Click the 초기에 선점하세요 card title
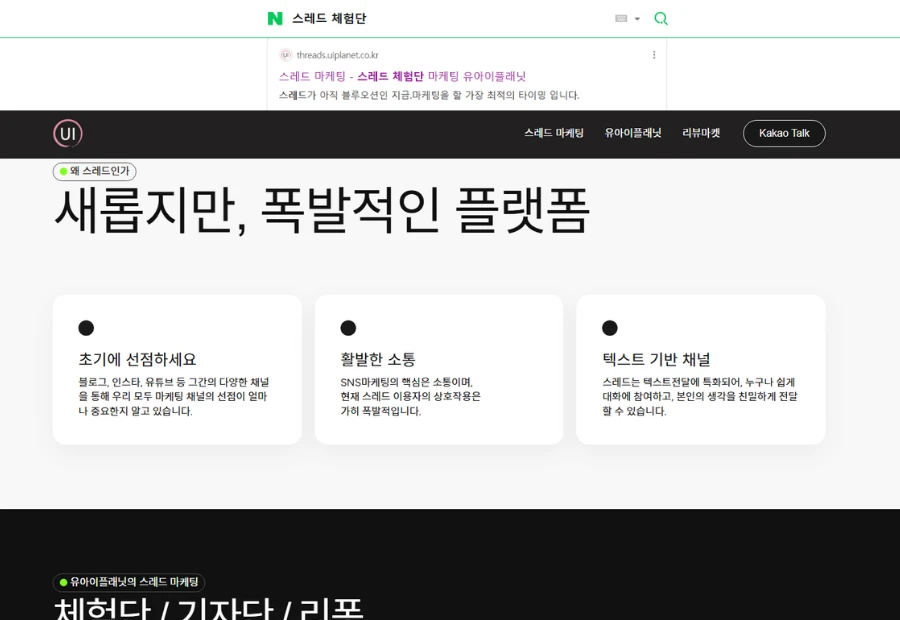Screen dimensions: 900x620 [137, 359]
